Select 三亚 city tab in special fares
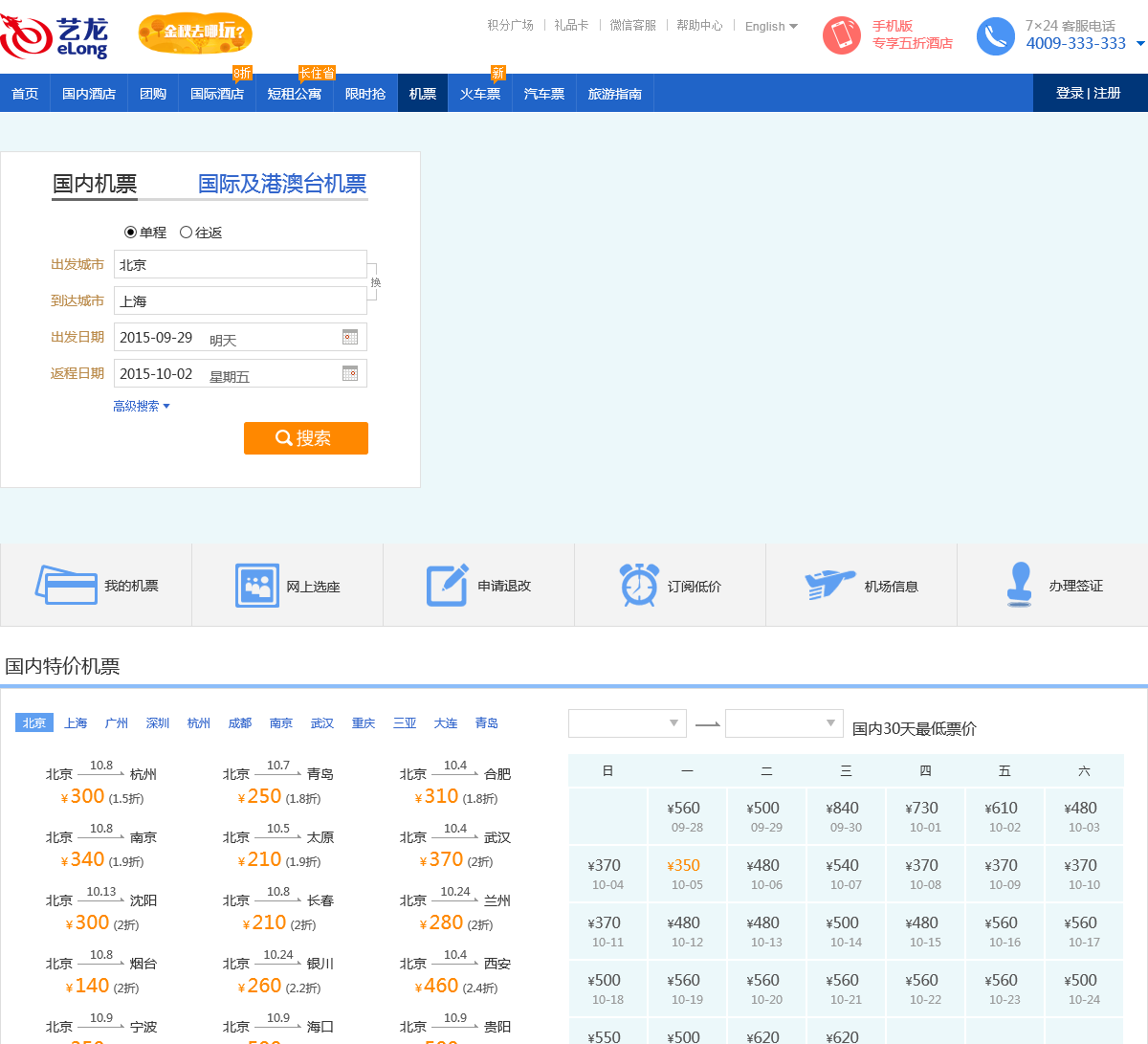The image size is (1148, 1044). tap(405, 723)
